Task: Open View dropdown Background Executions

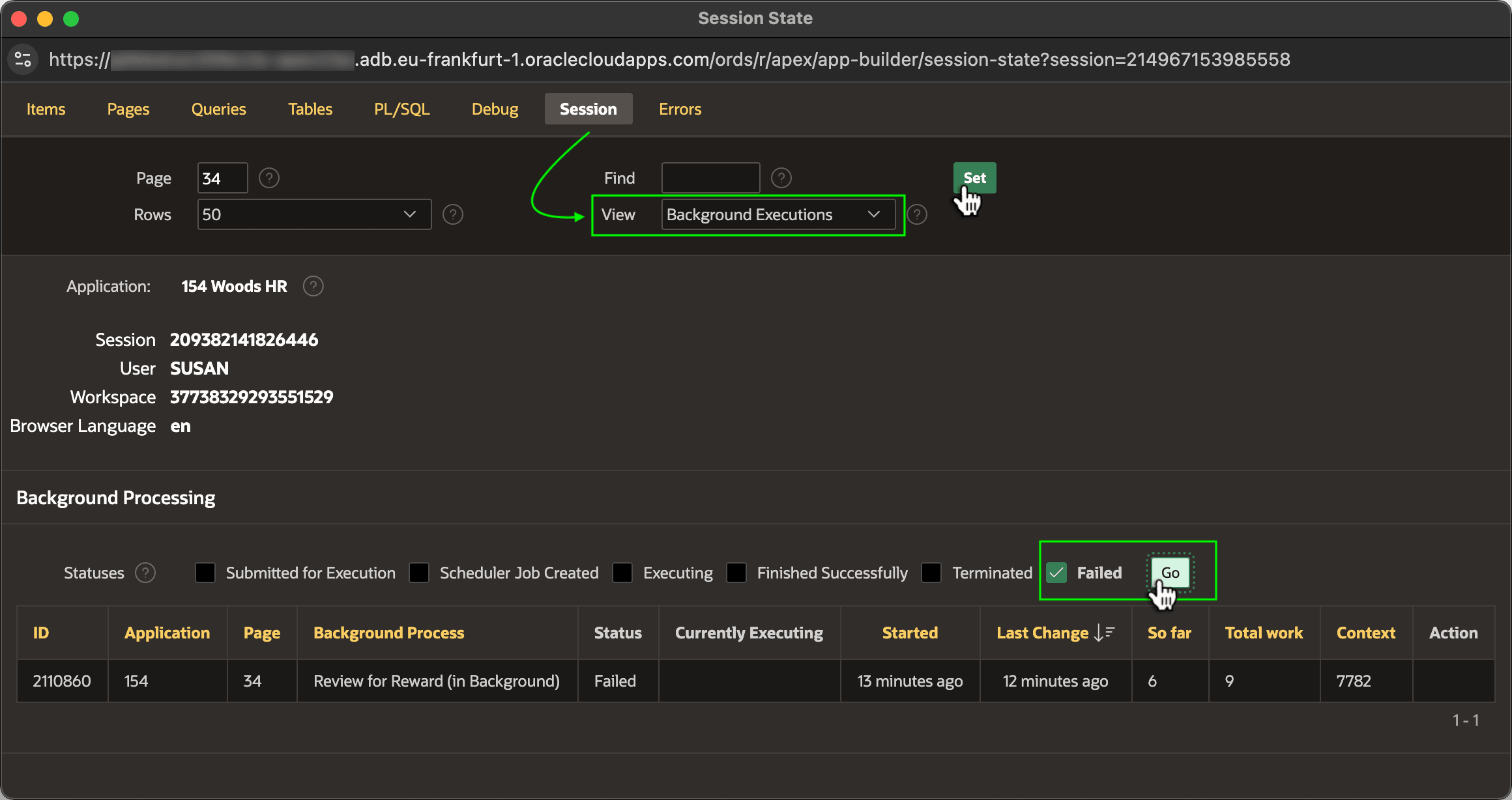Action: pos(778,214)
